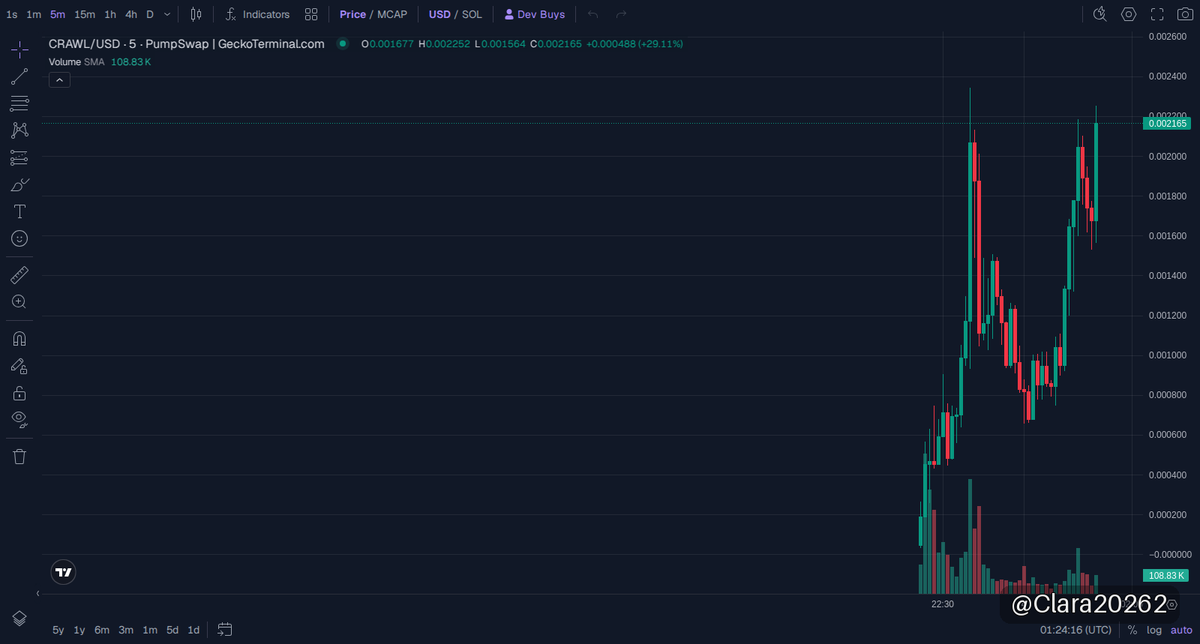This screenshot has width=1200, height=644.
Task: Toggle magnet mode for drawings
Action: (19, 339)
